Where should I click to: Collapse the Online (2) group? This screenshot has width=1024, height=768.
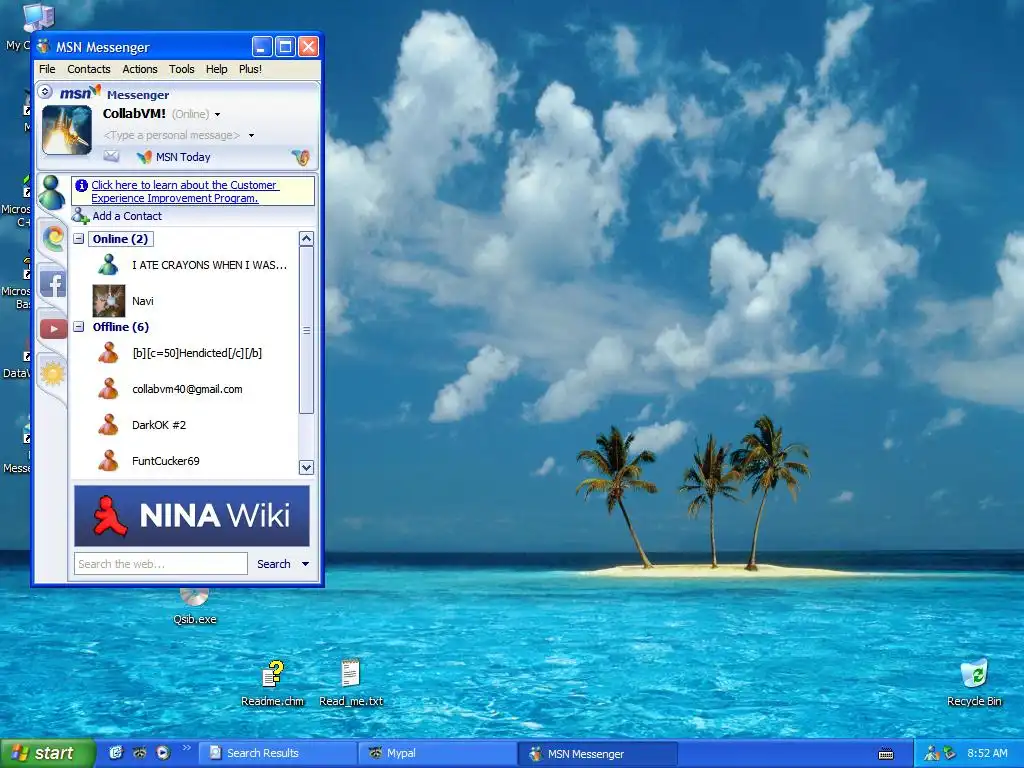[x=78, y=239]
